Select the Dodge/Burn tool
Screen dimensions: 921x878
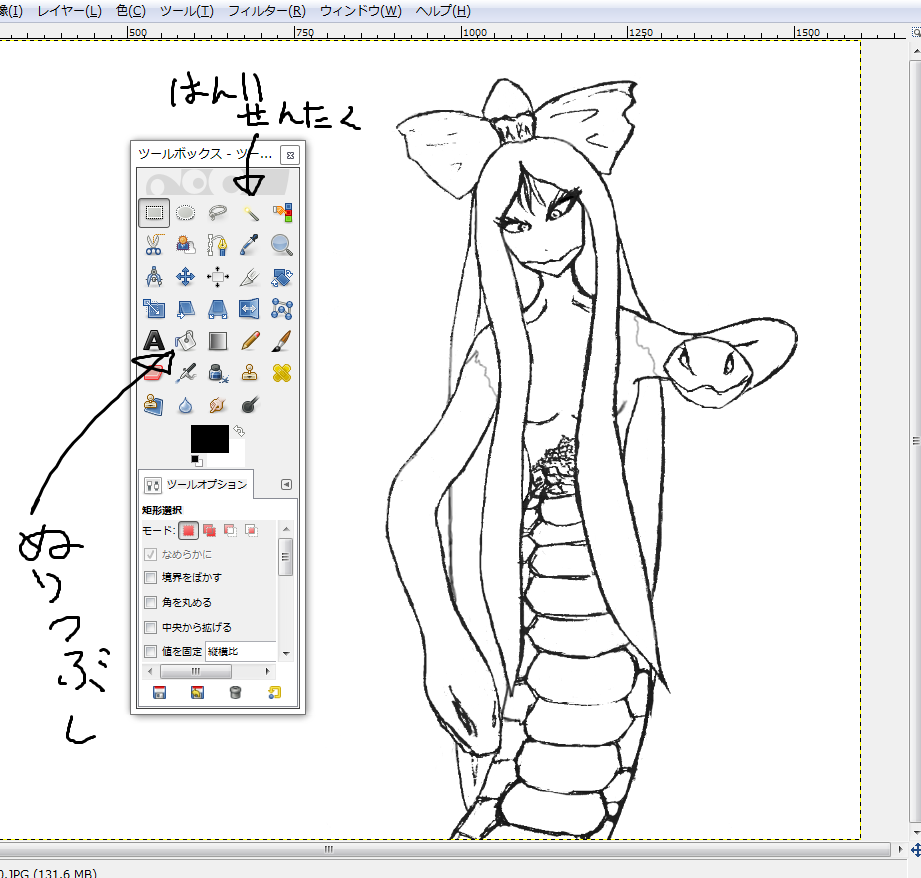tap(250, 405)
